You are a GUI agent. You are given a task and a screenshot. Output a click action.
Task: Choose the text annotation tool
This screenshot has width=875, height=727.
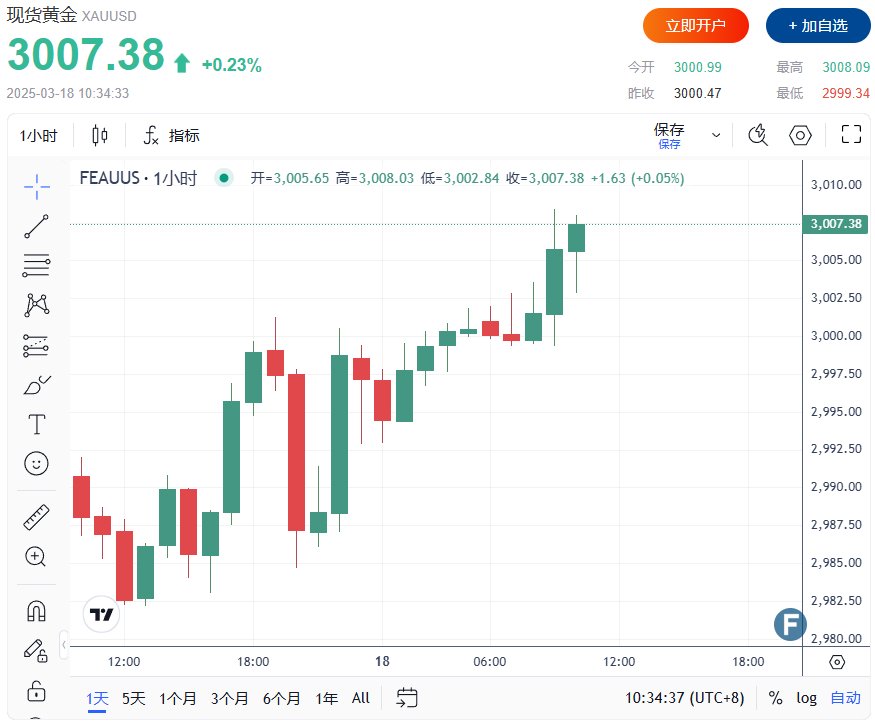(x=37, y=424)
